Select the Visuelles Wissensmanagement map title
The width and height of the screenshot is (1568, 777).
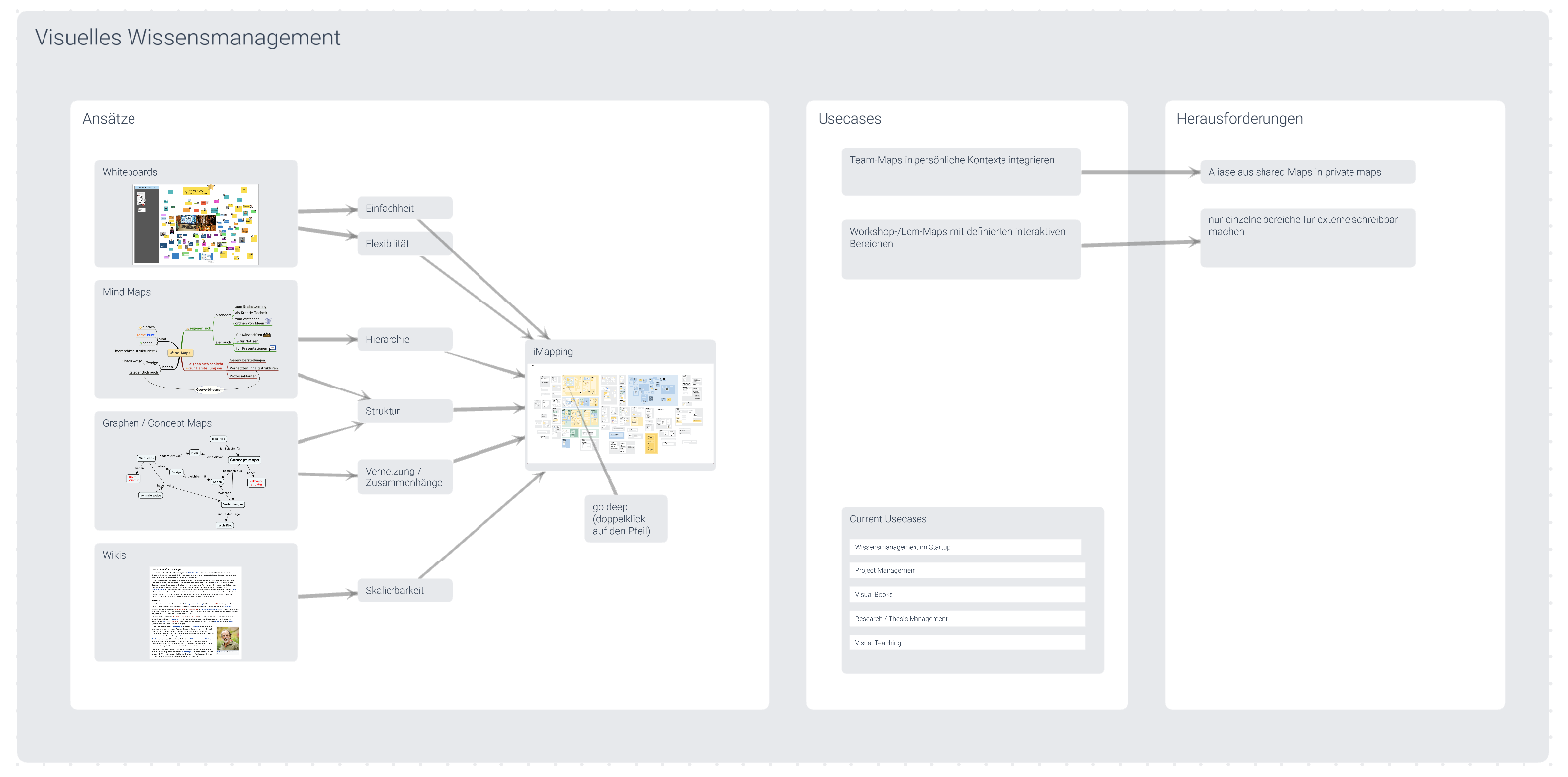[188, 38]
